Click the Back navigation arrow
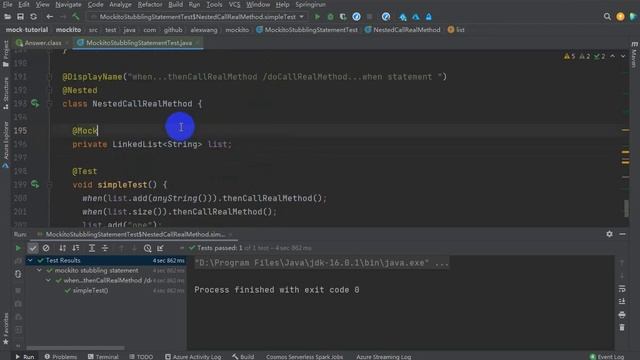Image resolution: width=640 pixels, height=360 pixels. [49, 17]
